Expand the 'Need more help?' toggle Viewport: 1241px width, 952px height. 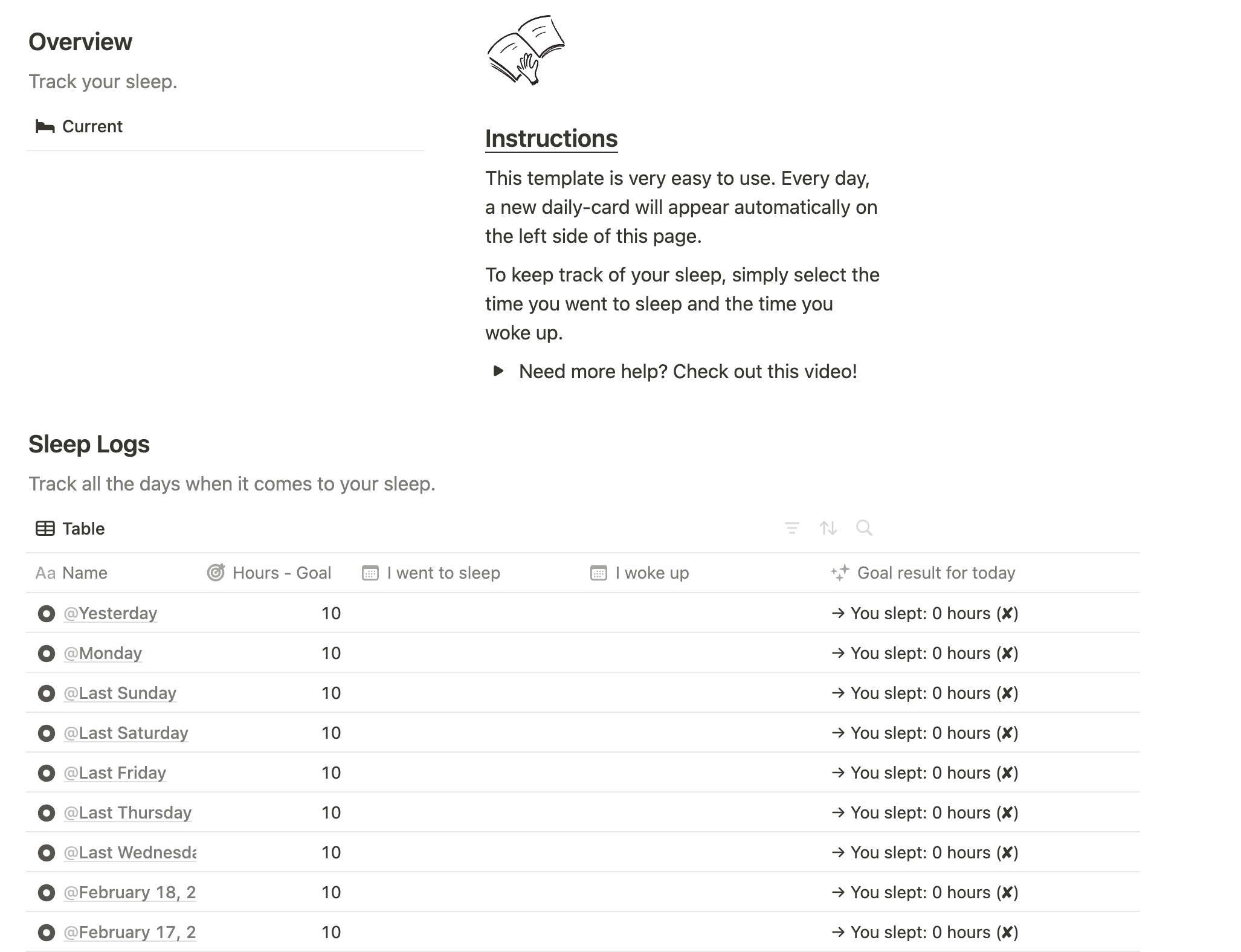(x=498, y=371)
